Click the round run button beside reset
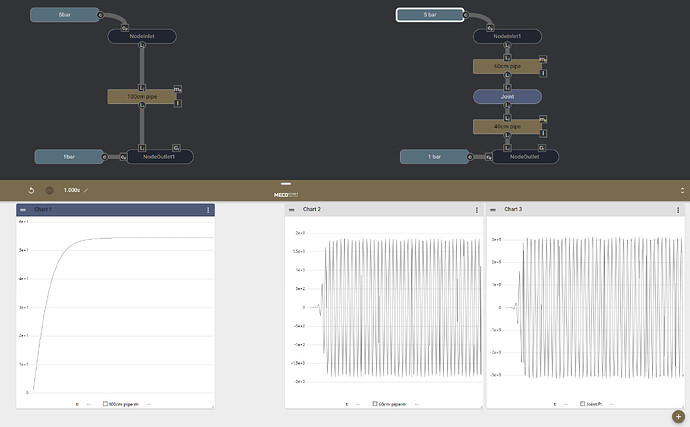690x427 pixels. [x=49, y=190]
